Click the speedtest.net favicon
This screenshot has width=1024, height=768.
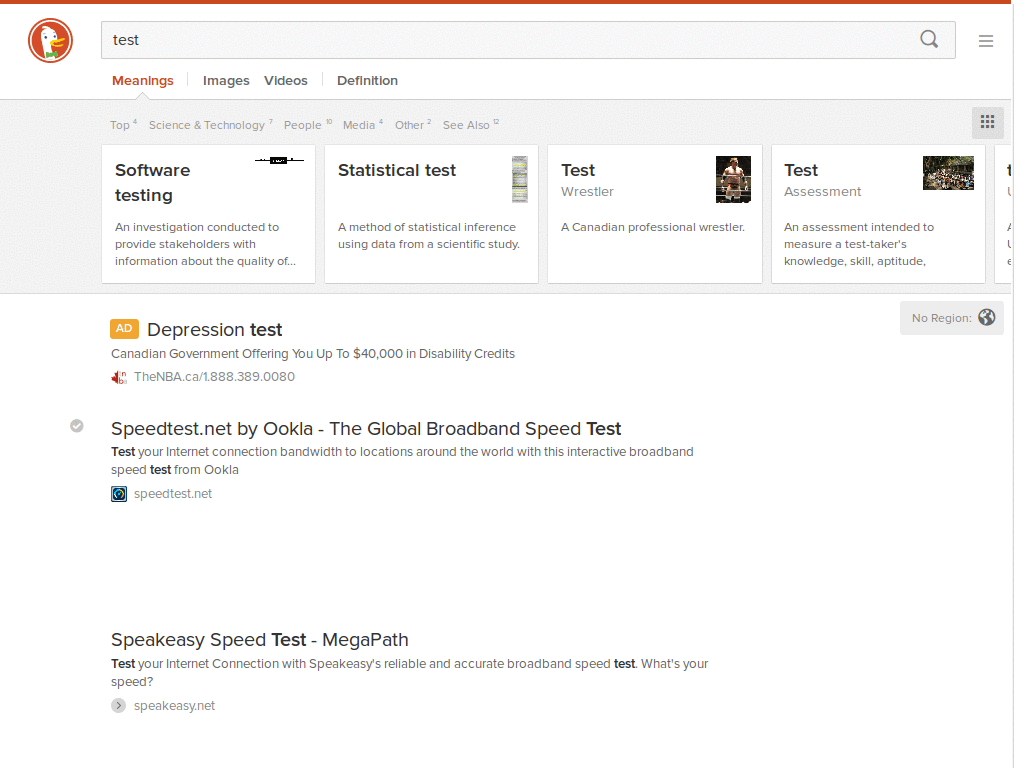tap(119, 494)
